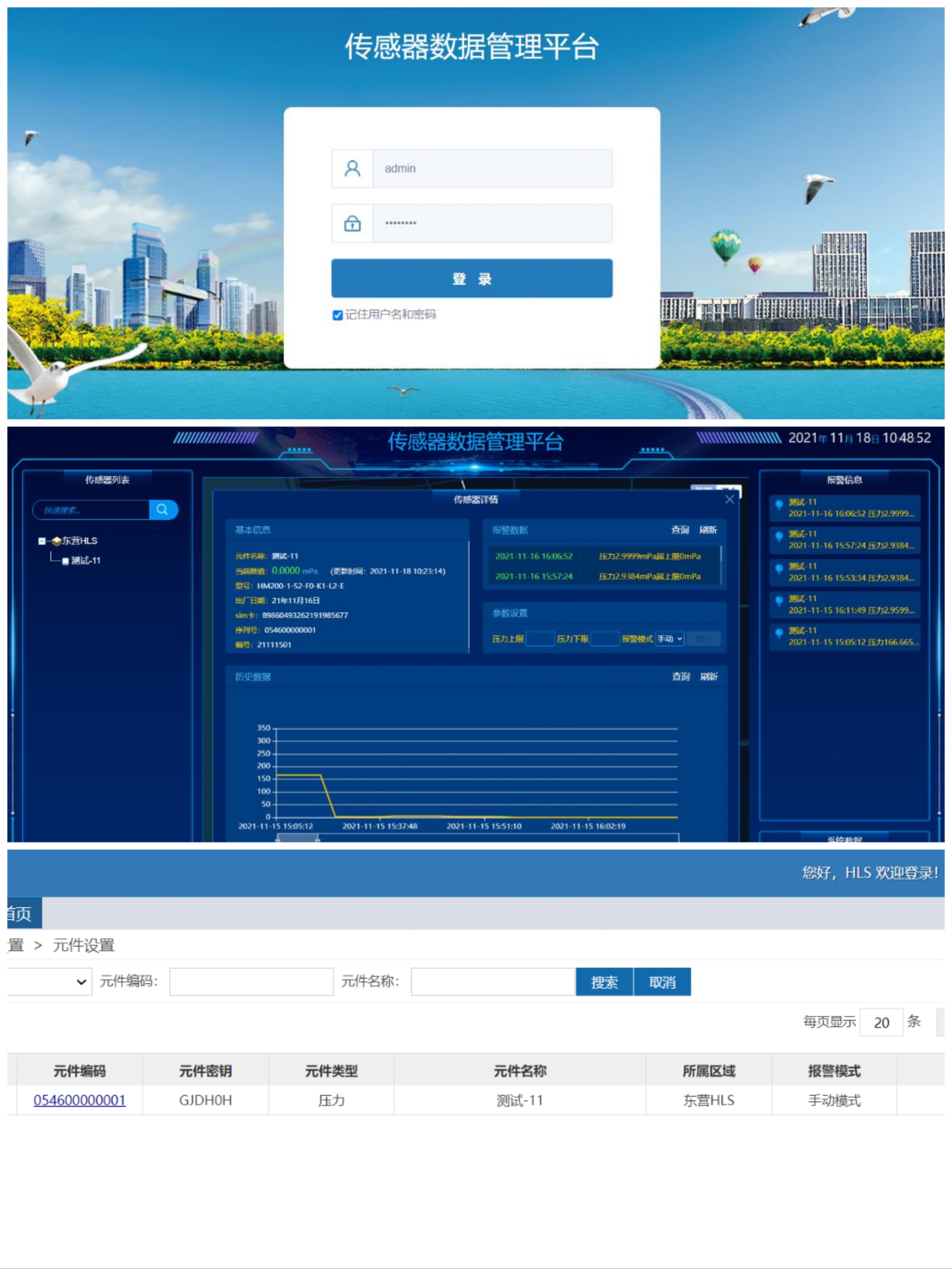Image resolution: width=952 pixels, height=1269 pixels.
Task: Toggle 记住用户名和密码 checkbox
Action: coord(338,315)
